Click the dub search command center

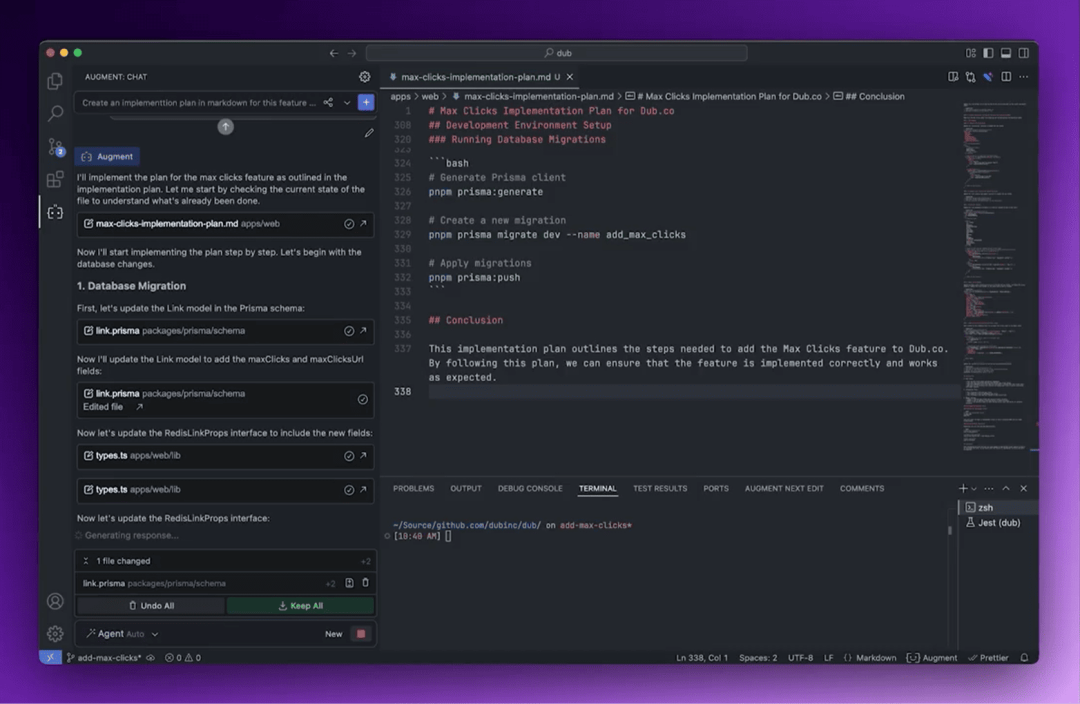(557, 53)
